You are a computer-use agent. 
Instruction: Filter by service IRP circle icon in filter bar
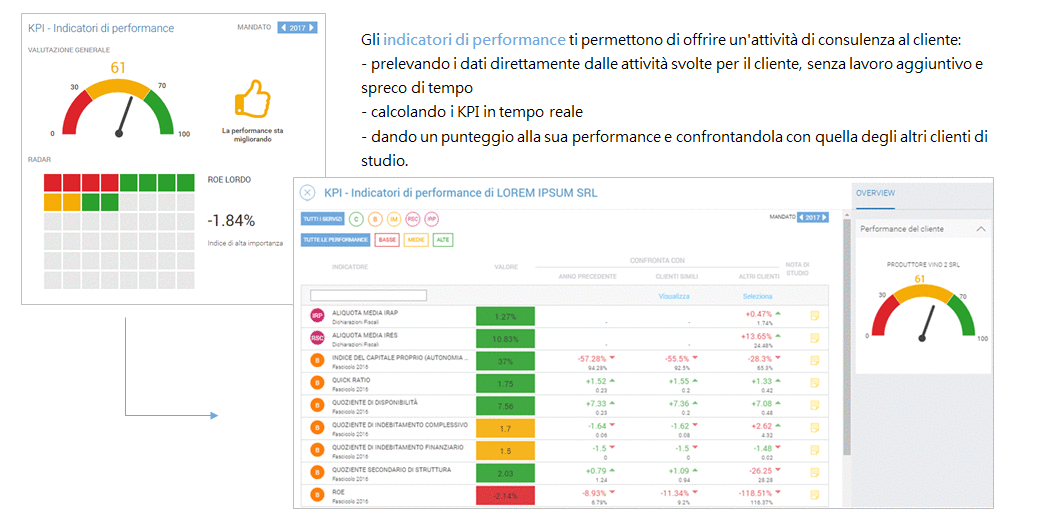click(x=432, y=219)
